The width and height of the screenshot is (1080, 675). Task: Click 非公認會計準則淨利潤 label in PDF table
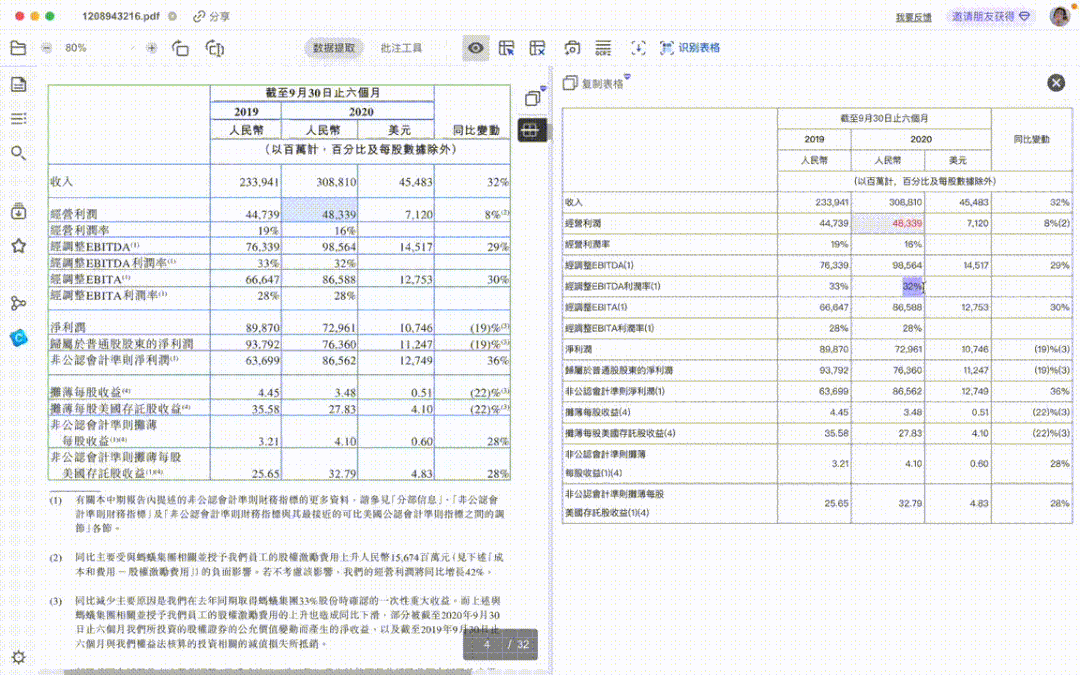[x=114, y=360]
